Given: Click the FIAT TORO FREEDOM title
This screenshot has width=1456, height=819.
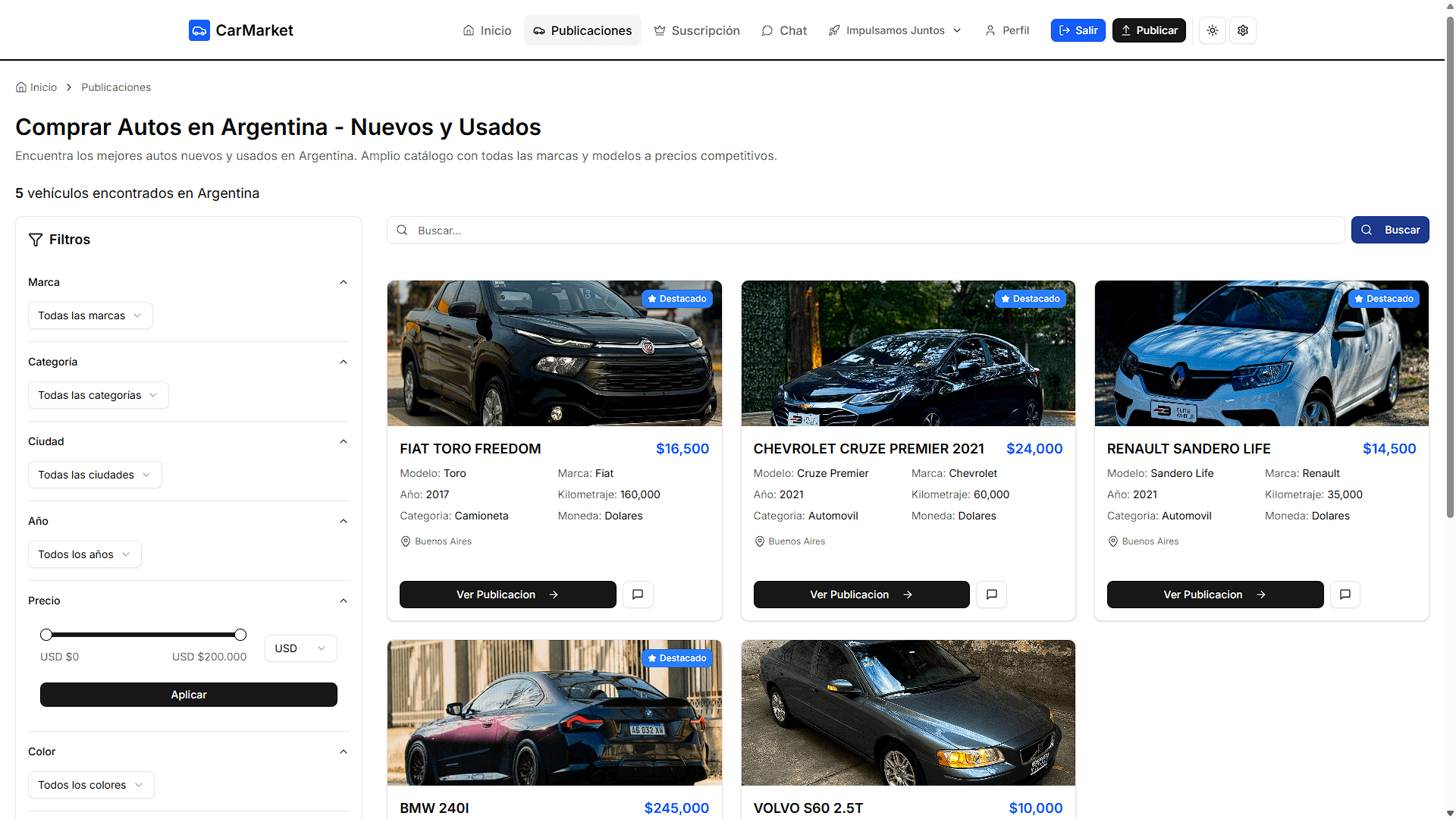Looking at the screenshot, I should click(x=470, y=449).
